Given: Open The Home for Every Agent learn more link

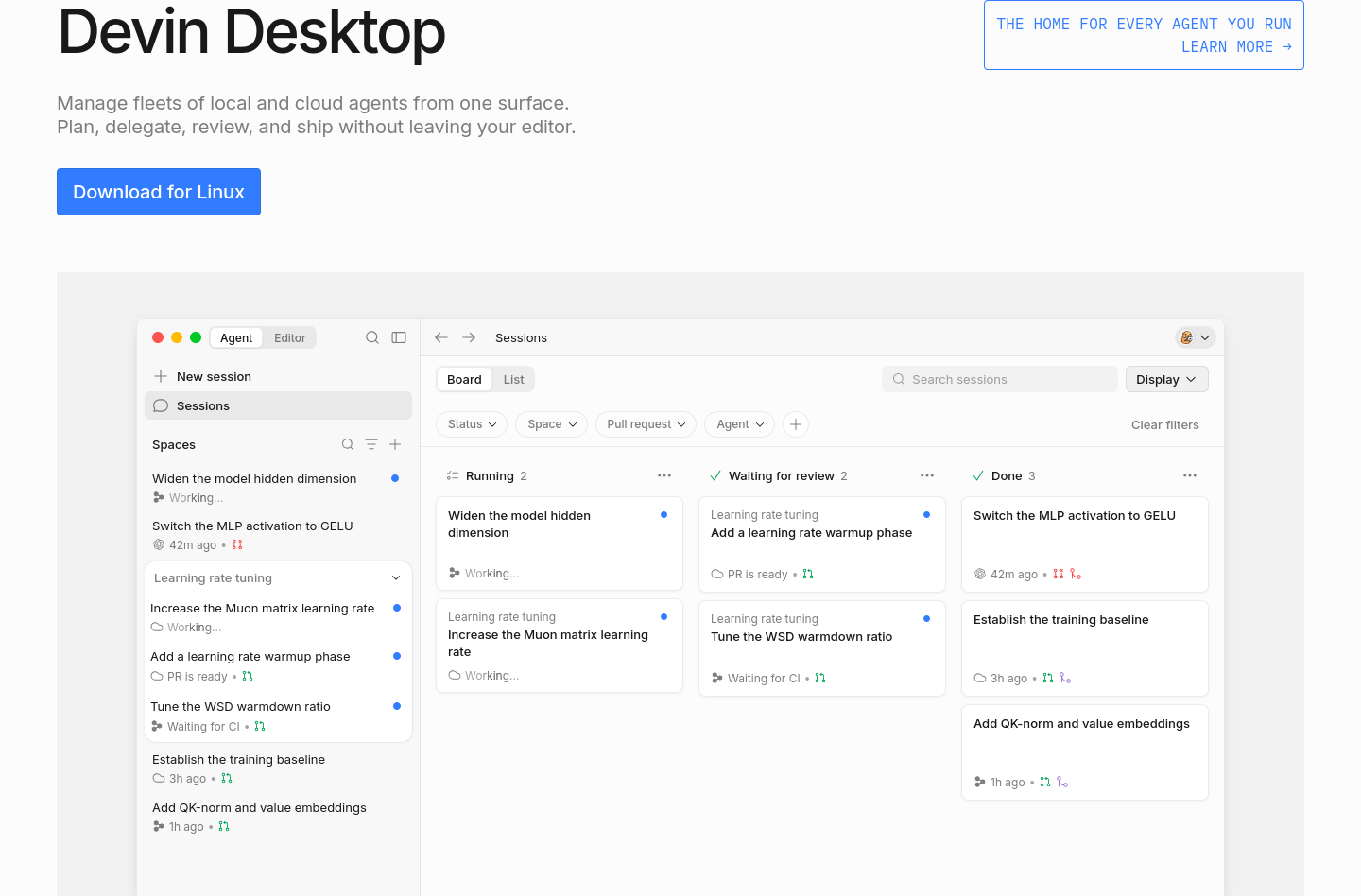Looking at the screenshot, I should click(1144, 35).
